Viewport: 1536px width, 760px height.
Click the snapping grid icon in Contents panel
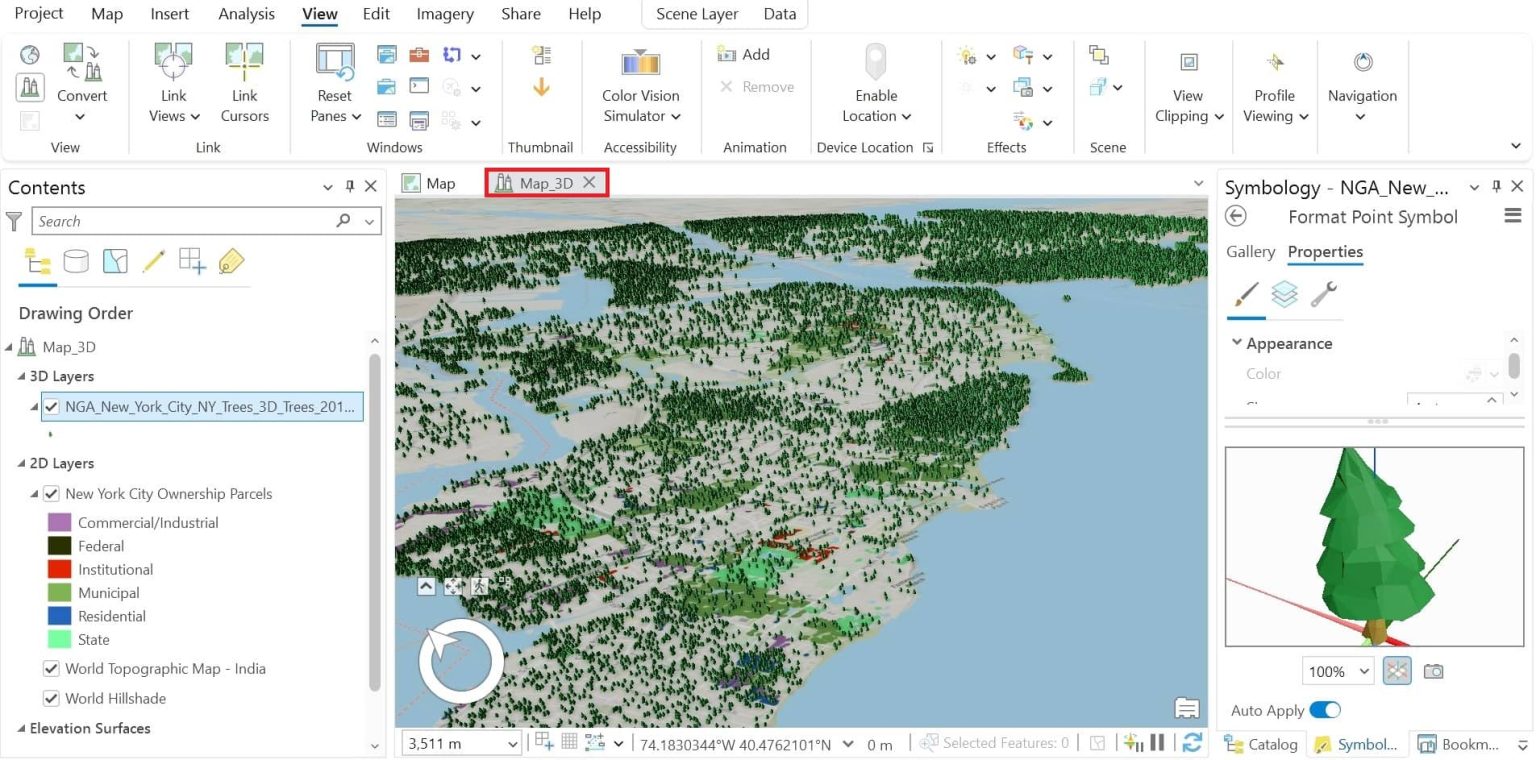(x=191, y=260)
